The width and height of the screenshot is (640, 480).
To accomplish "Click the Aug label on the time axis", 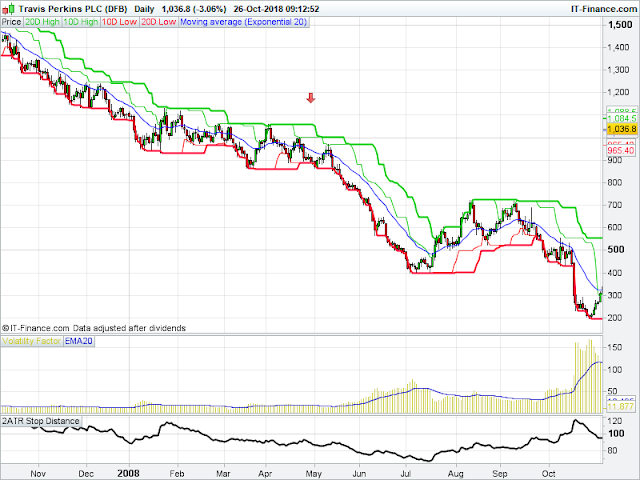I will coord(456,474).
